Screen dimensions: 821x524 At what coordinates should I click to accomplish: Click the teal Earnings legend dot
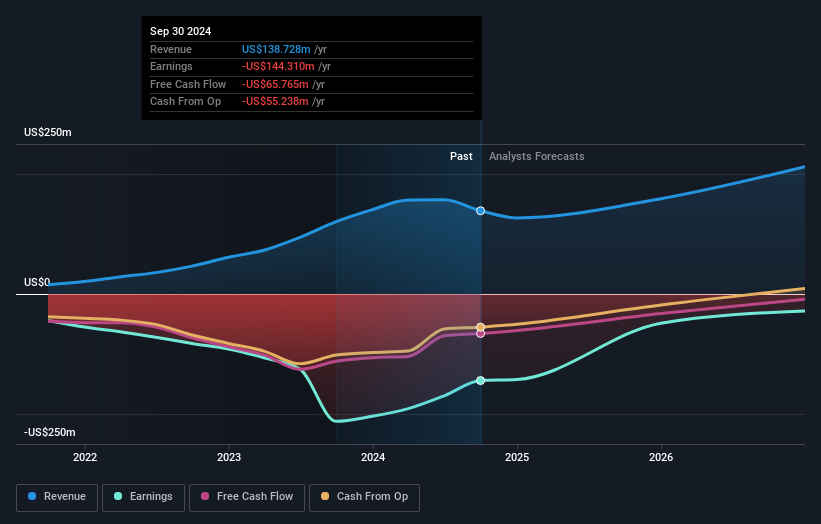(x=118, y=496)
